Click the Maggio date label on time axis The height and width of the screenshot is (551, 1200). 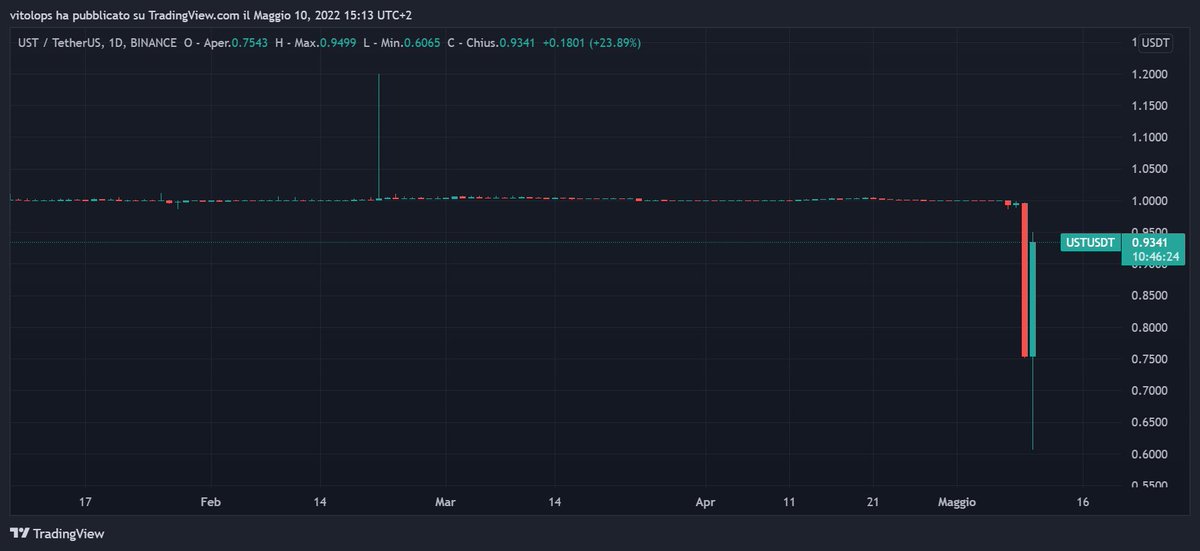957,501
